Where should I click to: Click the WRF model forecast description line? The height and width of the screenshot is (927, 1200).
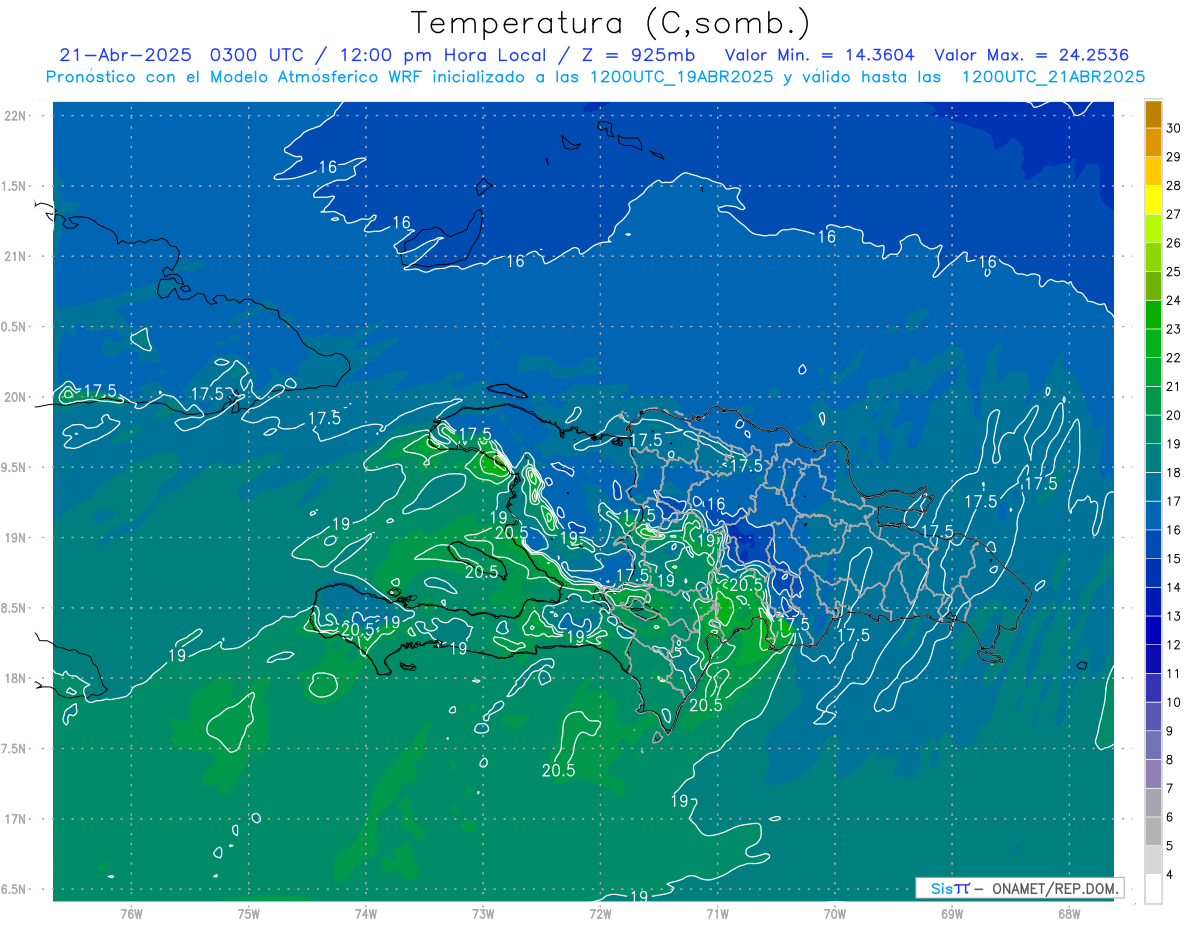point(595,76)
